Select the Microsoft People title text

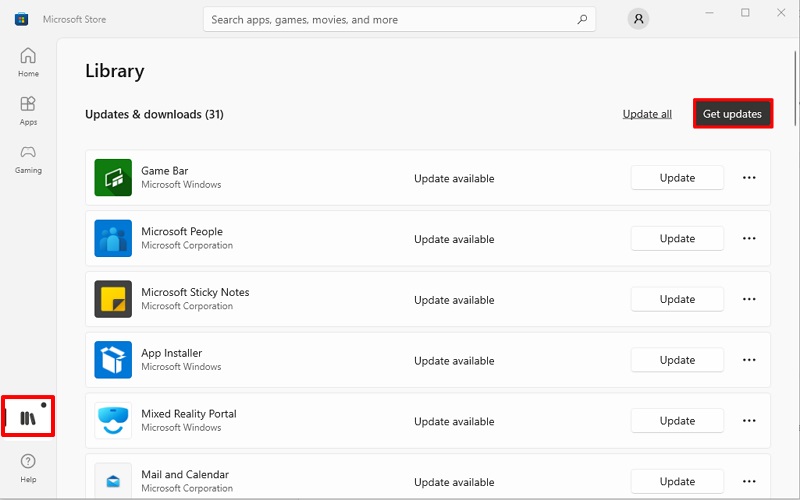(182, 232)
